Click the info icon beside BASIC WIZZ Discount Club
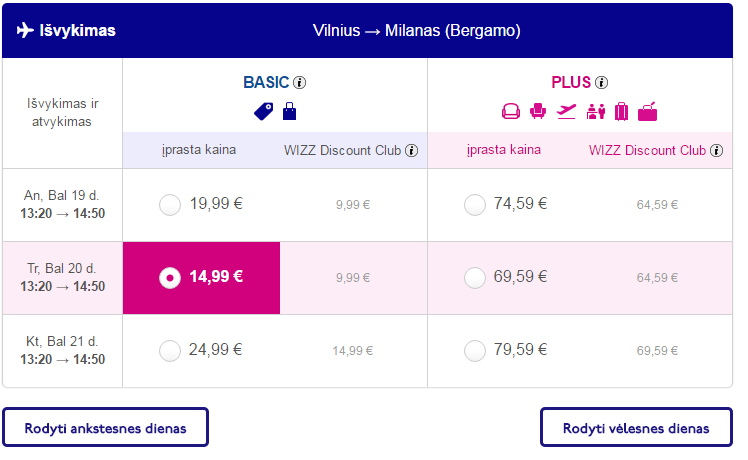Image resolution: width=748 pixels, height=460 pixels. [x=411, y=151]
